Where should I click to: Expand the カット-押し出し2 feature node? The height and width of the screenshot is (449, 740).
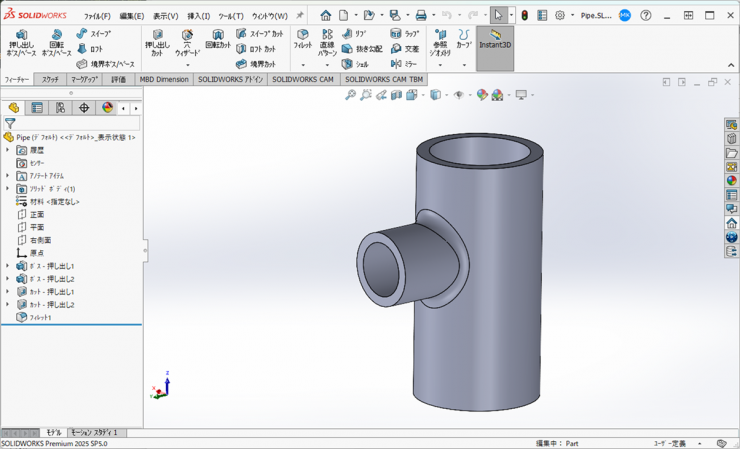8,305
